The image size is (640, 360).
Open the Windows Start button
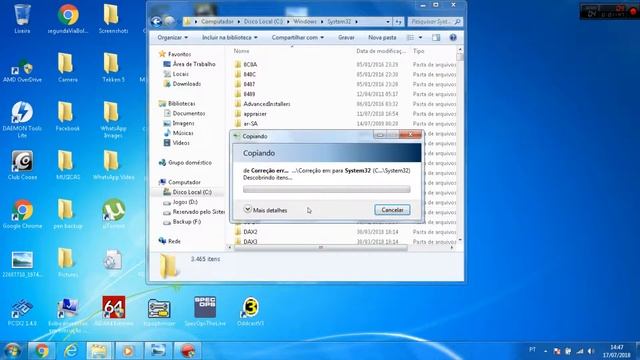point(13,351)
